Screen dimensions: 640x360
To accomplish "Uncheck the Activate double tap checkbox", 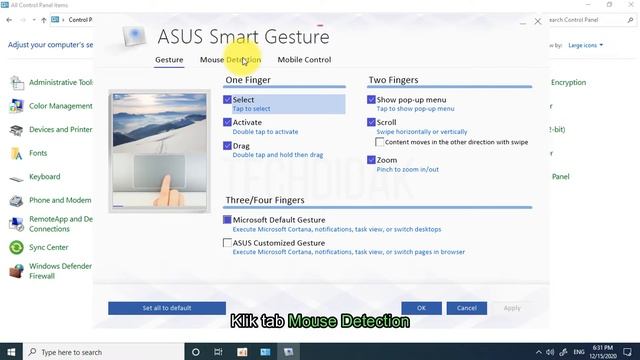I will 227,122.
